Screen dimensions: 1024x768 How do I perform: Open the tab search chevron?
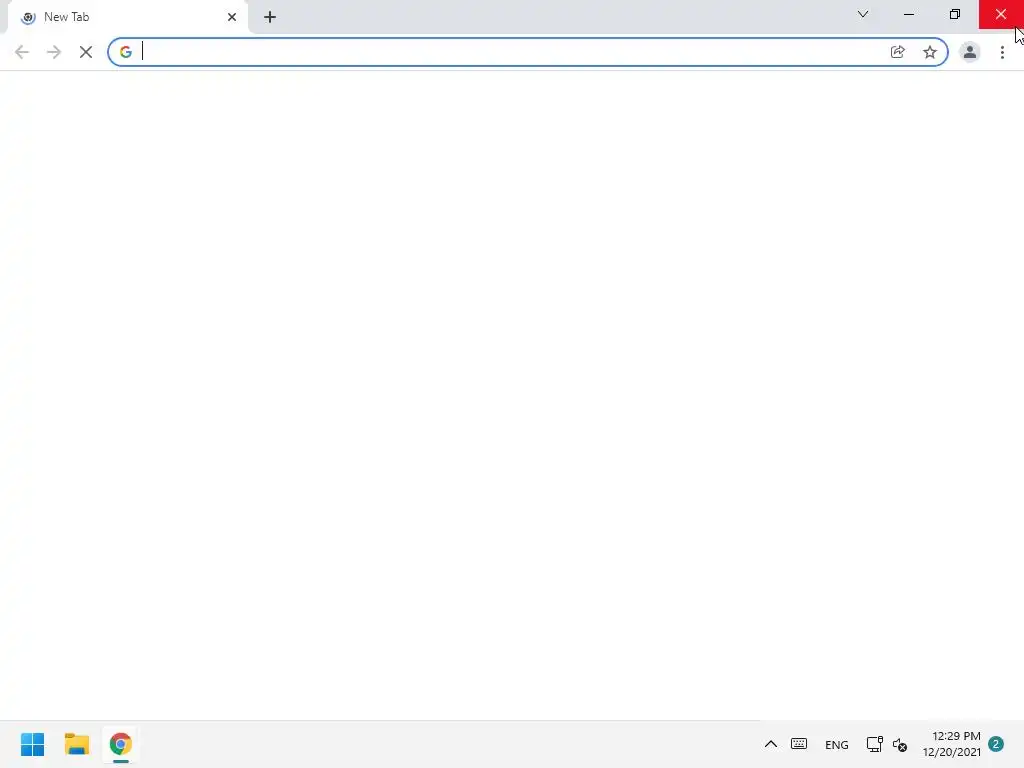pos(863,14)
